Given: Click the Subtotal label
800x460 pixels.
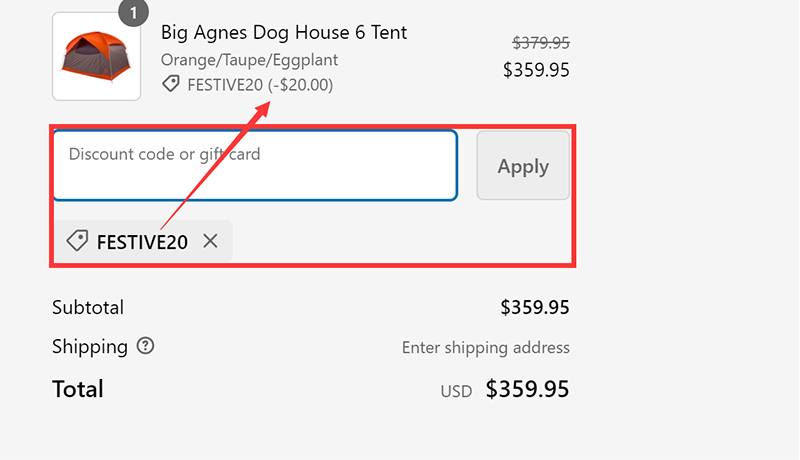Looking at the screenshot, I should tap(88, 308).
